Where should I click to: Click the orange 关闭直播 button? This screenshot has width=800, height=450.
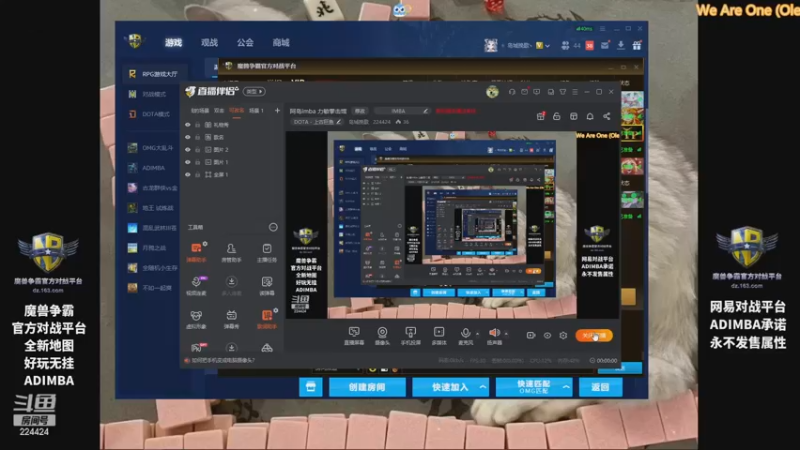pyautogui.click(x=594, y=335)
